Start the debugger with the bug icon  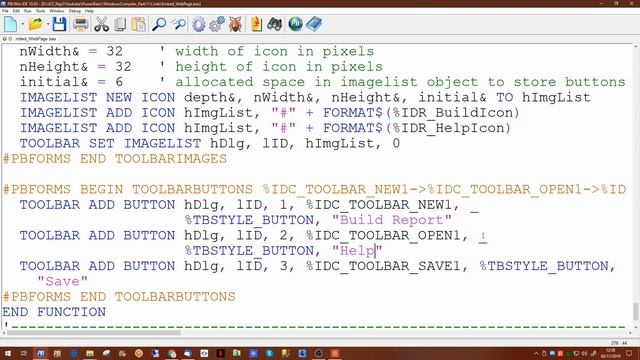(235, 24)
